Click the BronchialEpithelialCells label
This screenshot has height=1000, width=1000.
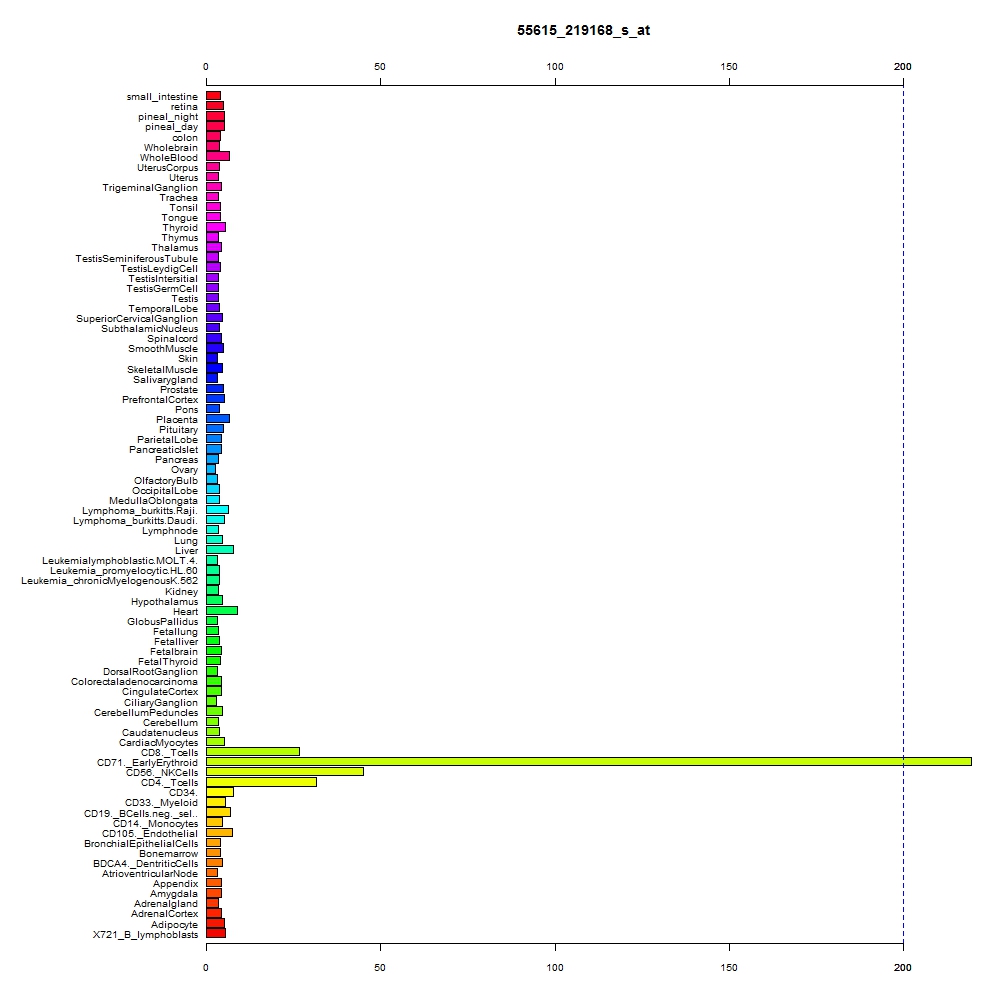pos(141,844)
